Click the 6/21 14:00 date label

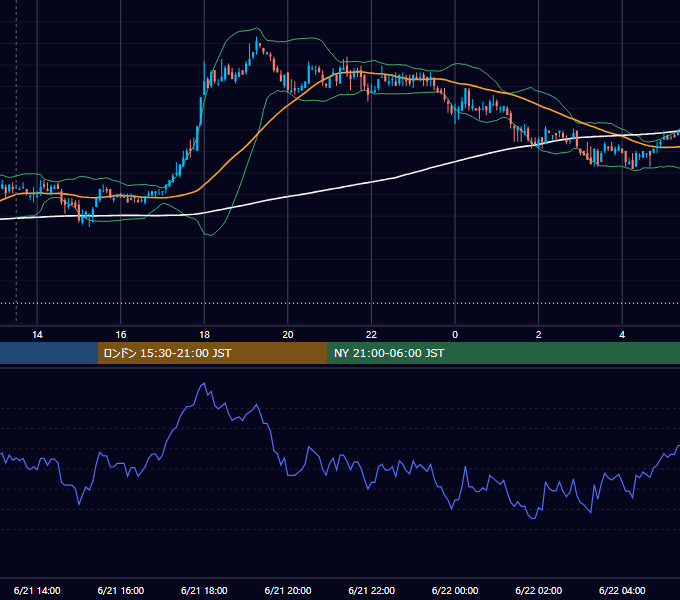[37, 590]
